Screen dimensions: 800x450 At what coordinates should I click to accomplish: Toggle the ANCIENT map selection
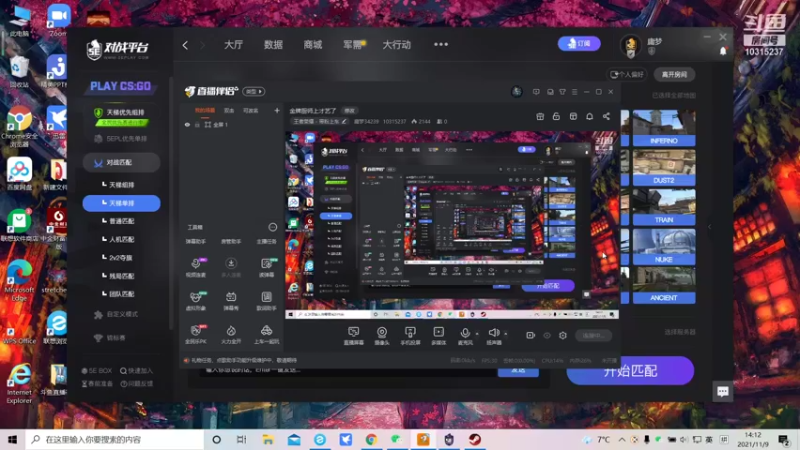[x=664, y=286]
